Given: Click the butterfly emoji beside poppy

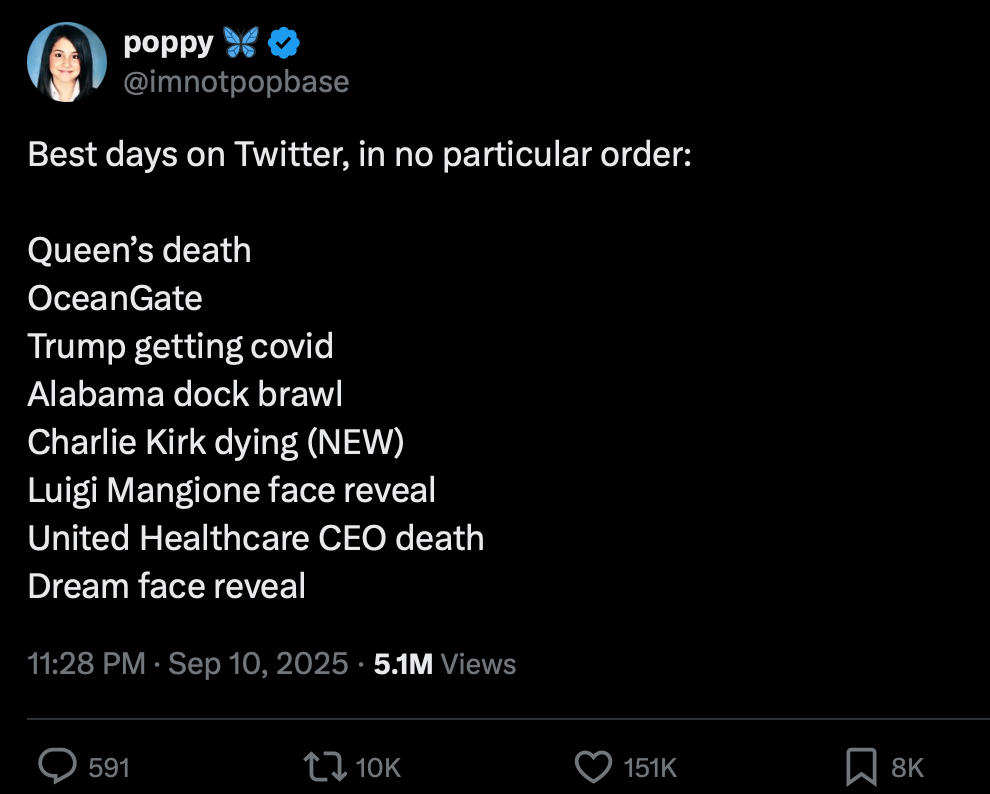Looking at the screenshot, I should point(241,43).
